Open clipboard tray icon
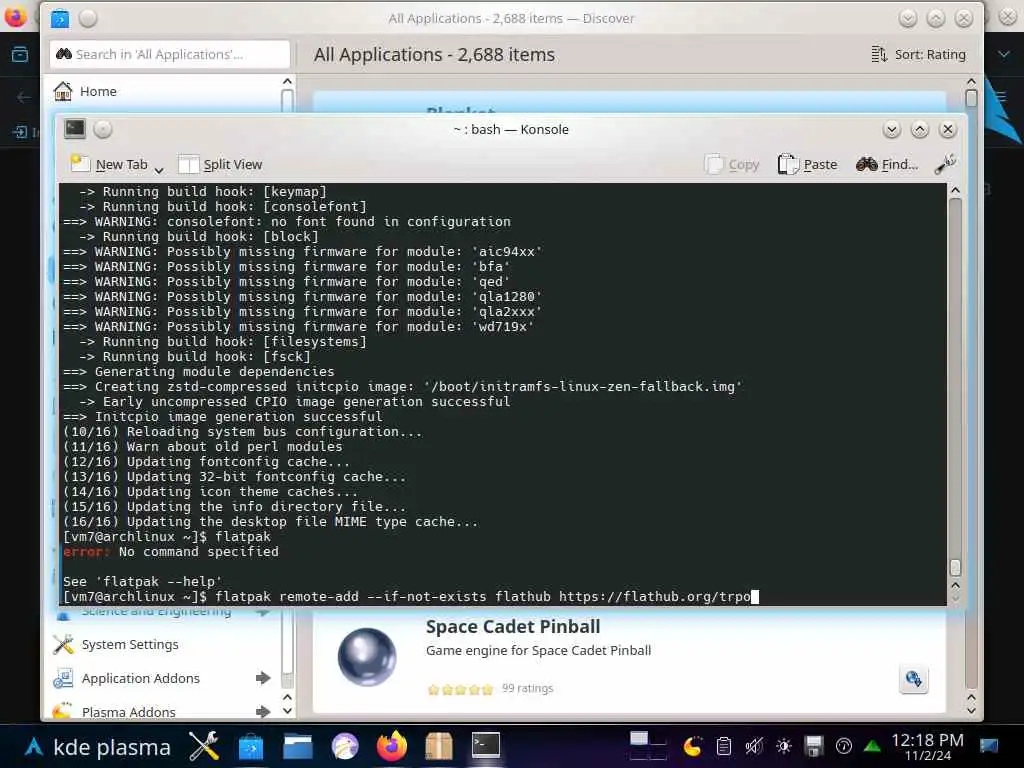The image size is (1024, 768). point(723,746)
